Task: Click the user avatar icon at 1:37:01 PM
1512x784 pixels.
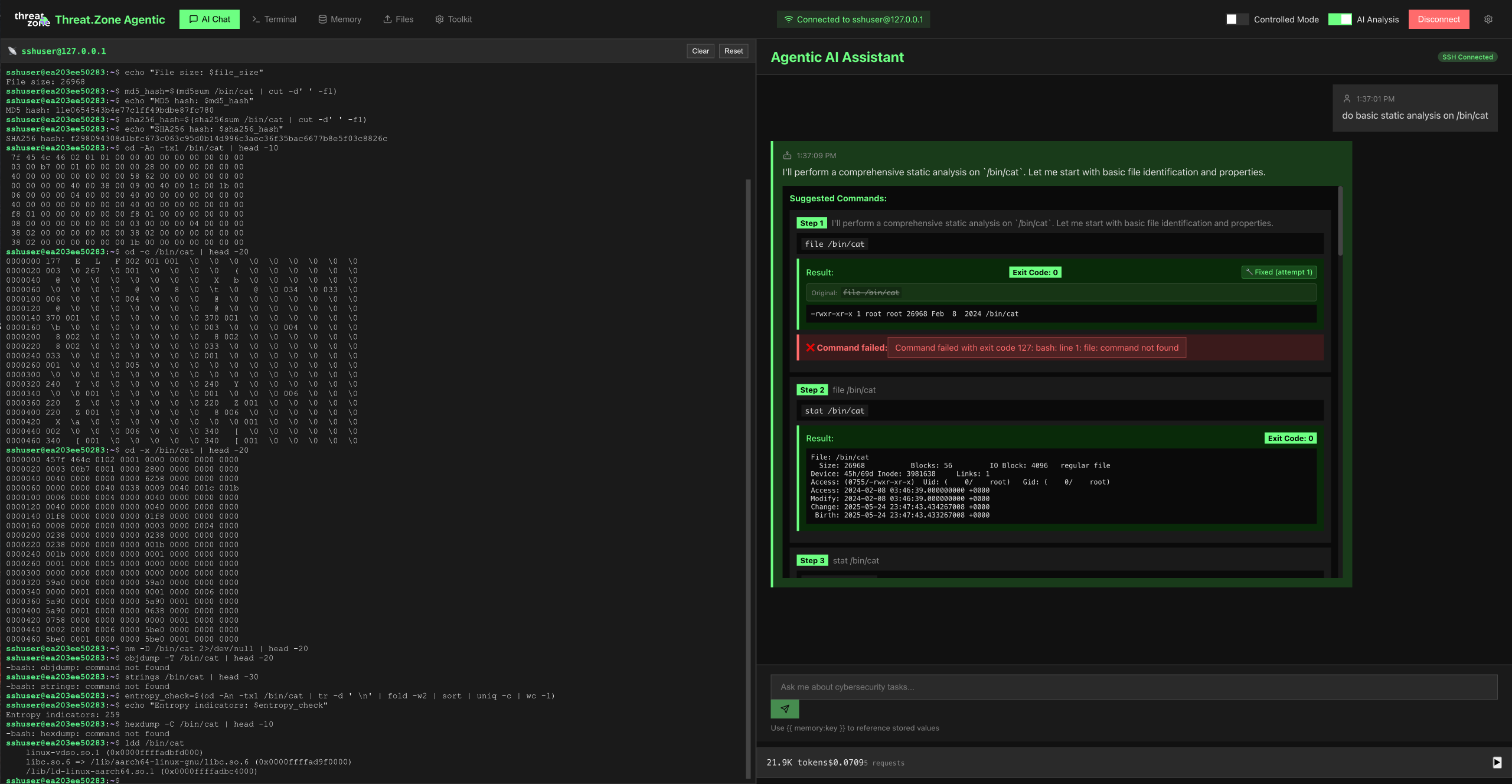Action: point(1347,99)
